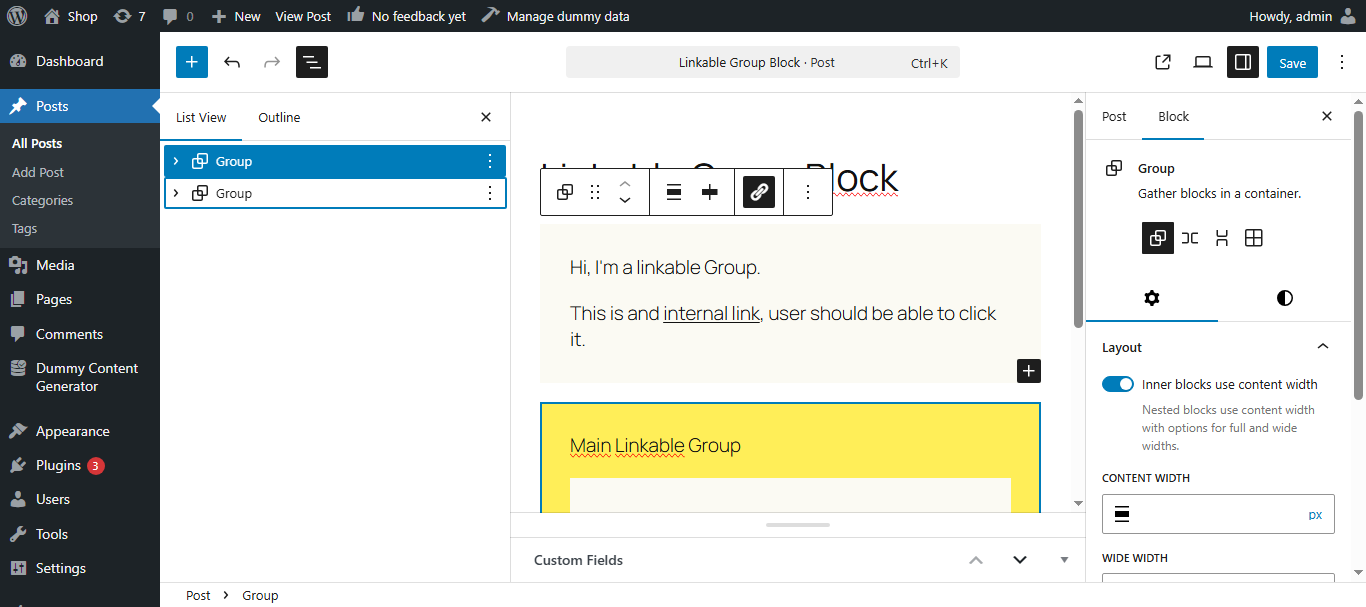
Task: Open the WordPress logo menu
Action: pos(16,16)
